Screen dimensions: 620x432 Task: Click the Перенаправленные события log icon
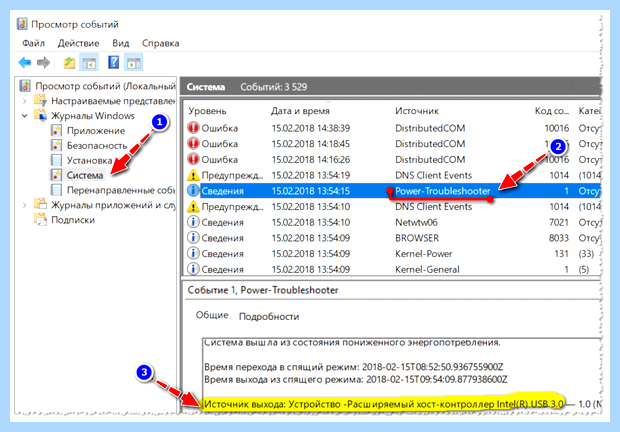[x=57, y=190]
